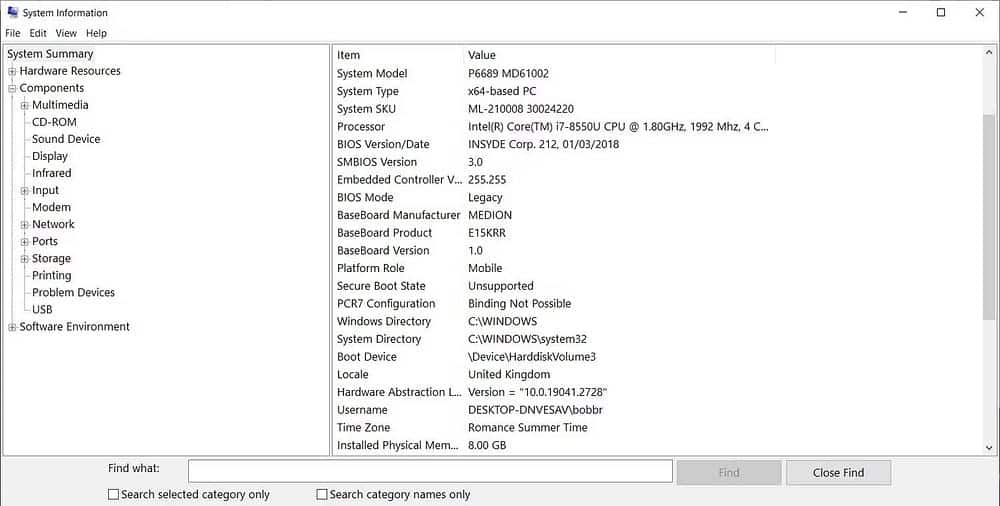Expand the Storage subcategory

click(24, 259)
